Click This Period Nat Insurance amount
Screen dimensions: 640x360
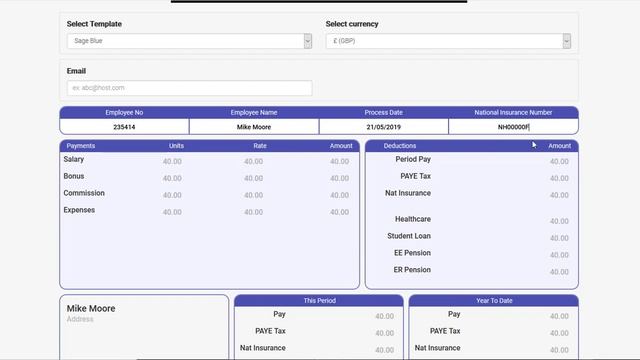click(x=384, y=350)
